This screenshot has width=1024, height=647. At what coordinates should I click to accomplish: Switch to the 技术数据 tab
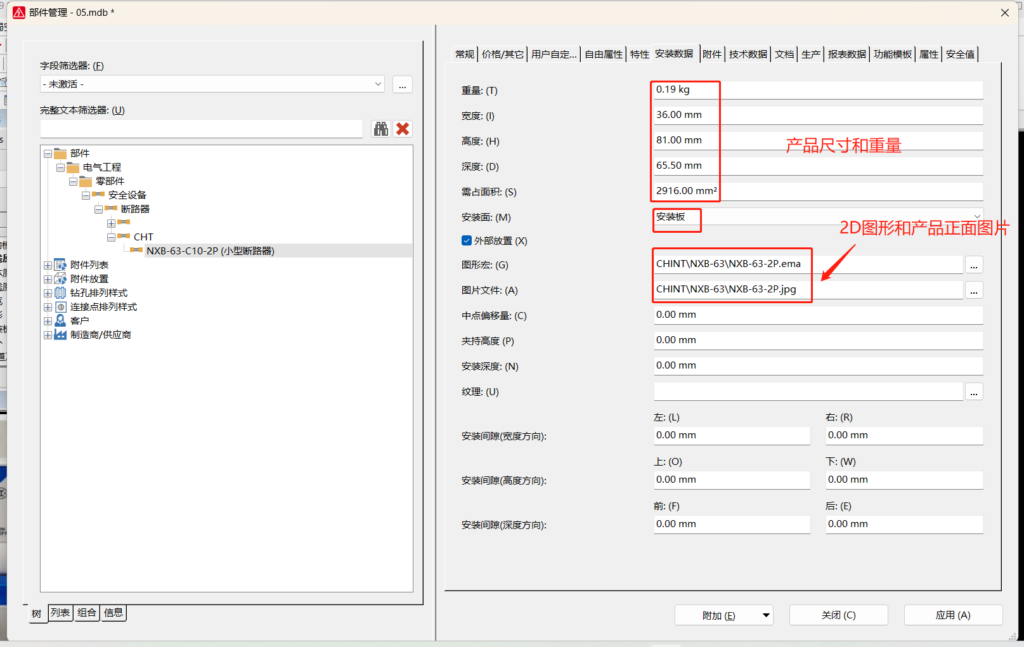748,54
